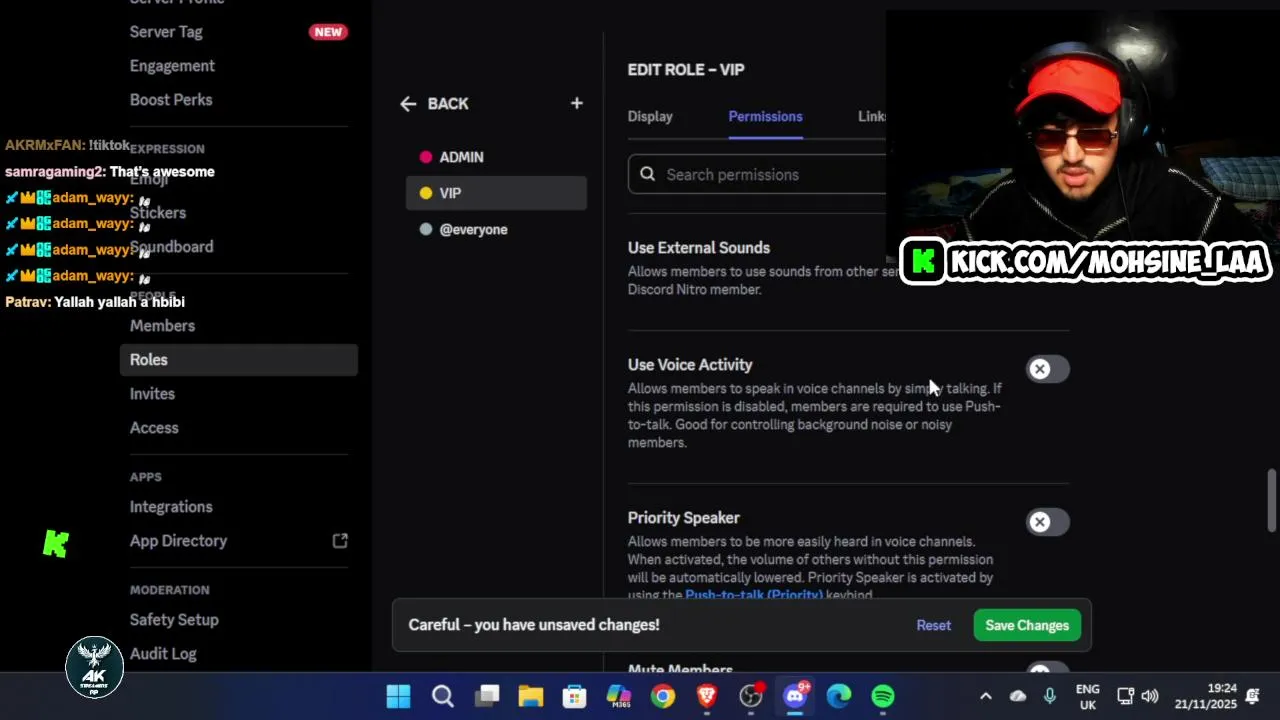Click the green Kick logo in stream banner

[x=923, y=262]
